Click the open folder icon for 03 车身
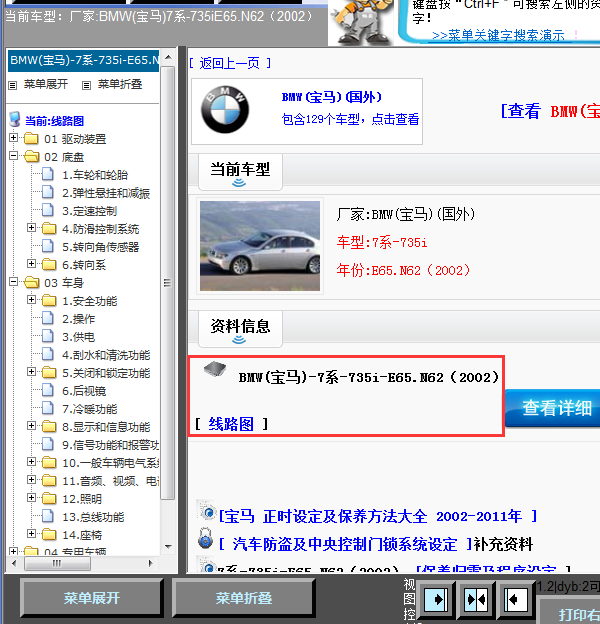 (31, 282)
